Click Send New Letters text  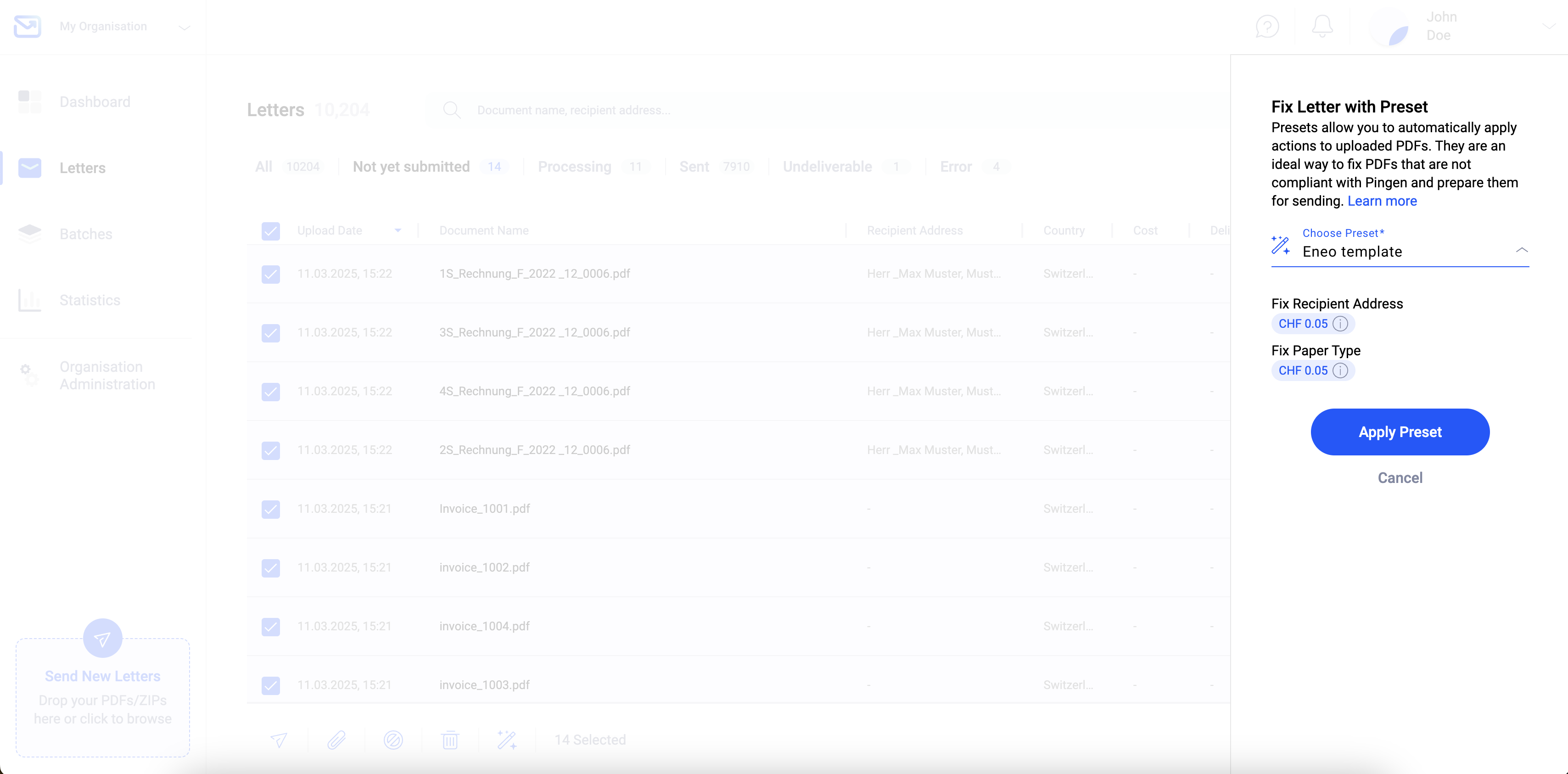click(x=102, y=676)
